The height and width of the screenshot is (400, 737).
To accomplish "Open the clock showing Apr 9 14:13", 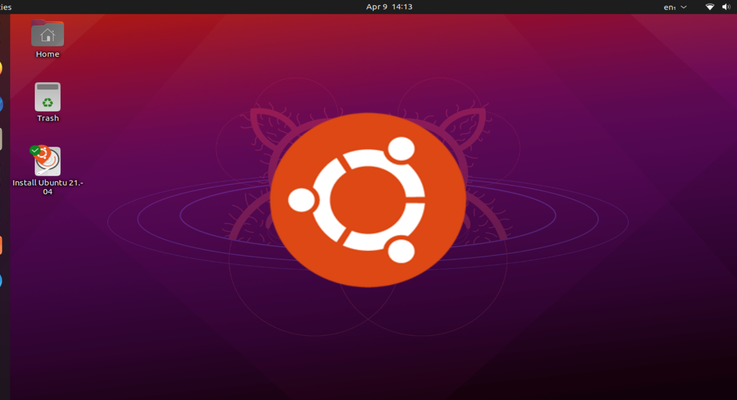I will 389,7.
